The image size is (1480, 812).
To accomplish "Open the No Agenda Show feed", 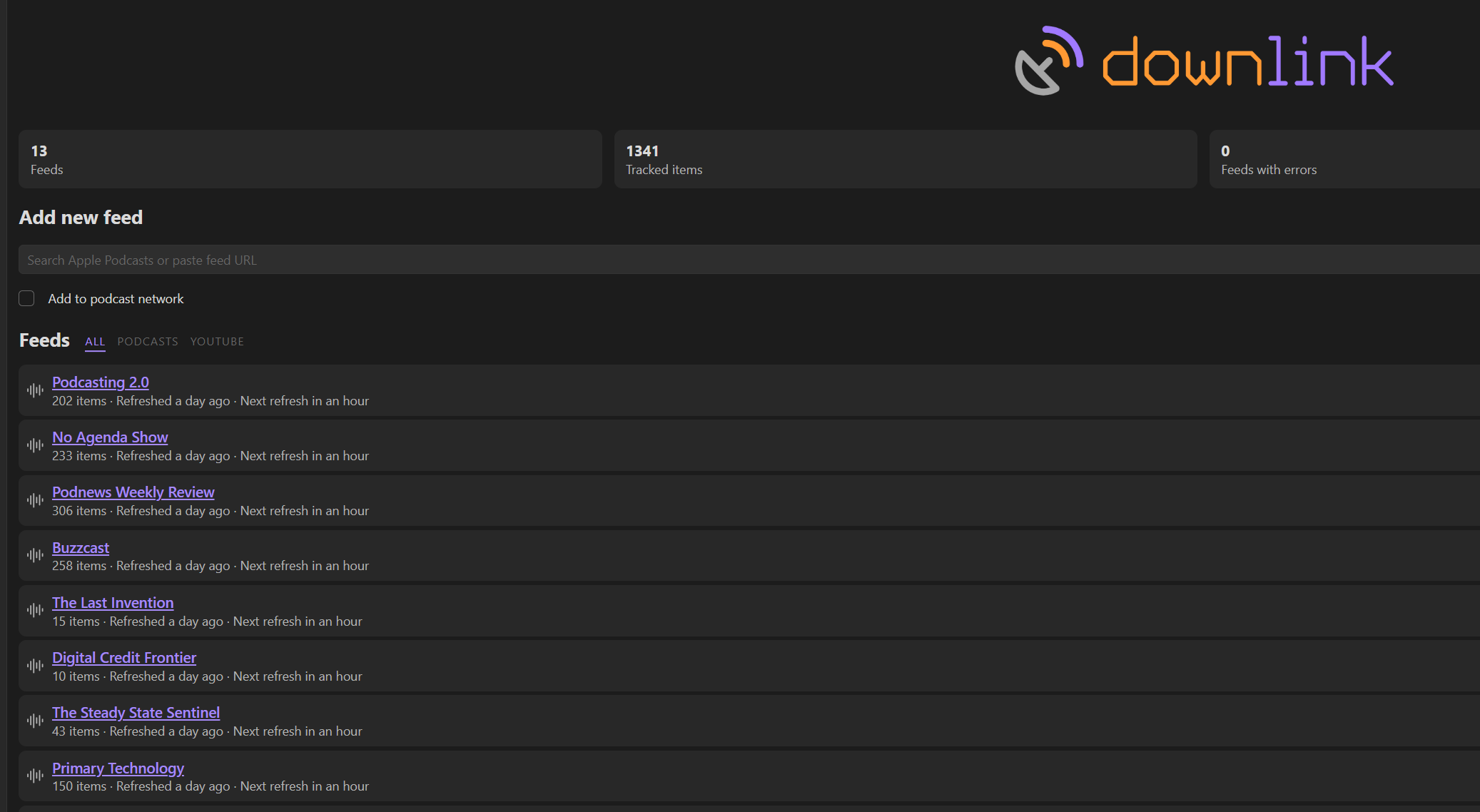I will point(110,437).
